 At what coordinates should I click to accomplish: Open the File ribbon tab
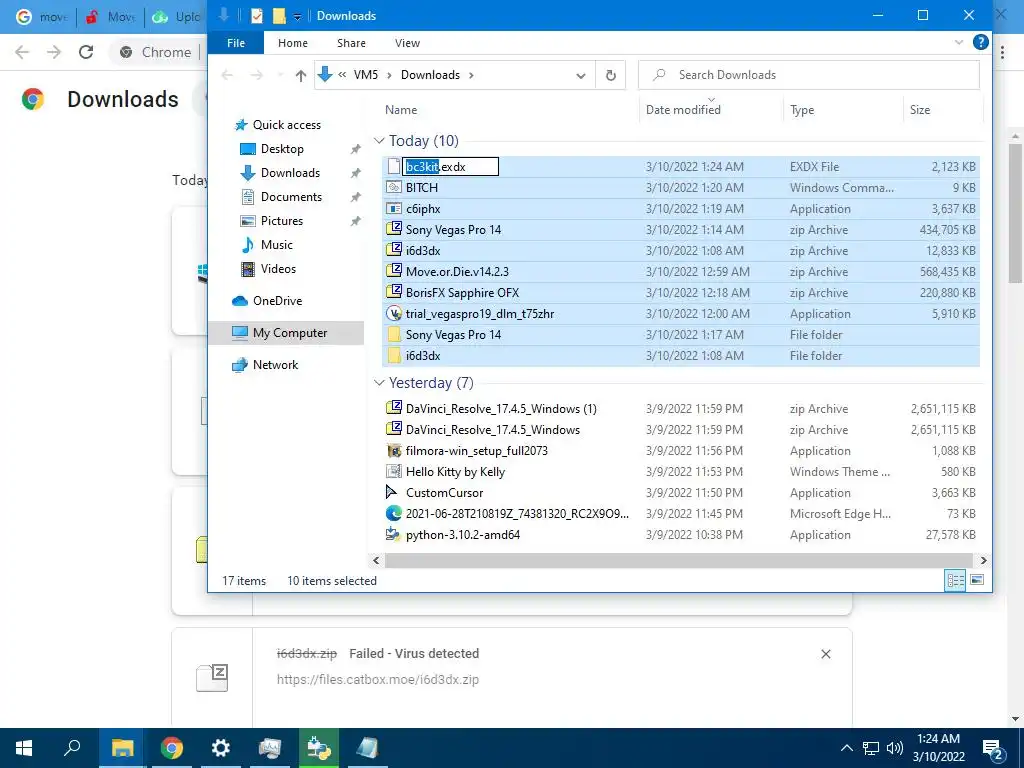pos(236,43)
